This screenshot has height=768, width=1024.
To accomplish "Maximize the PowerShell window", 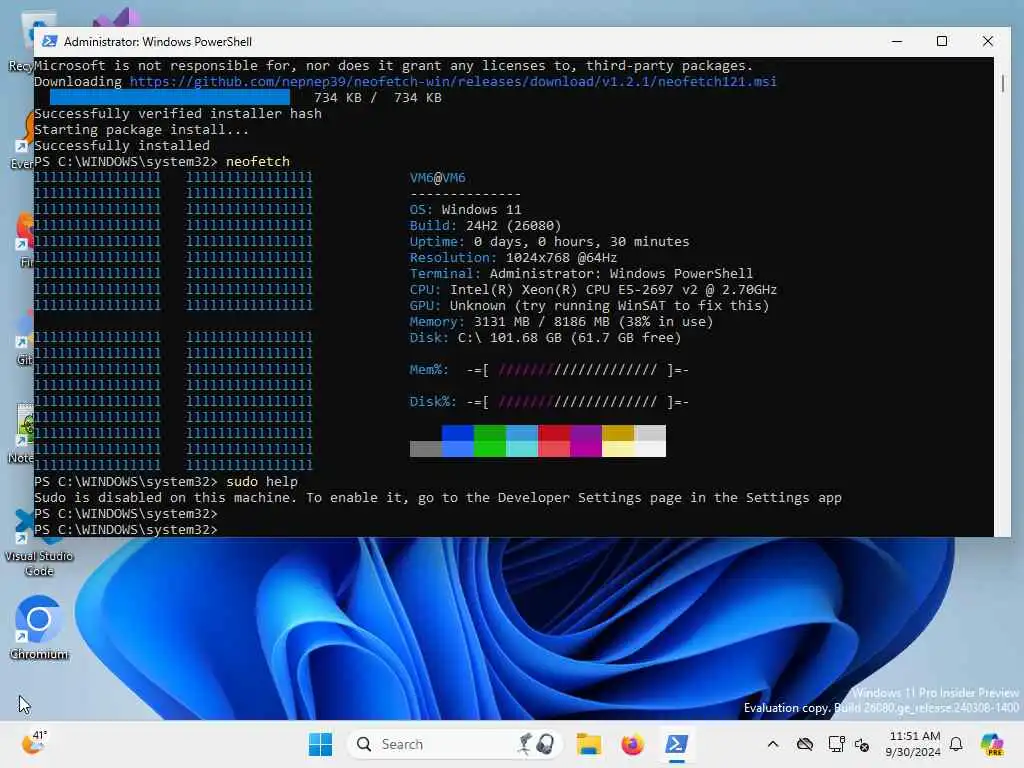I will 942,41.
